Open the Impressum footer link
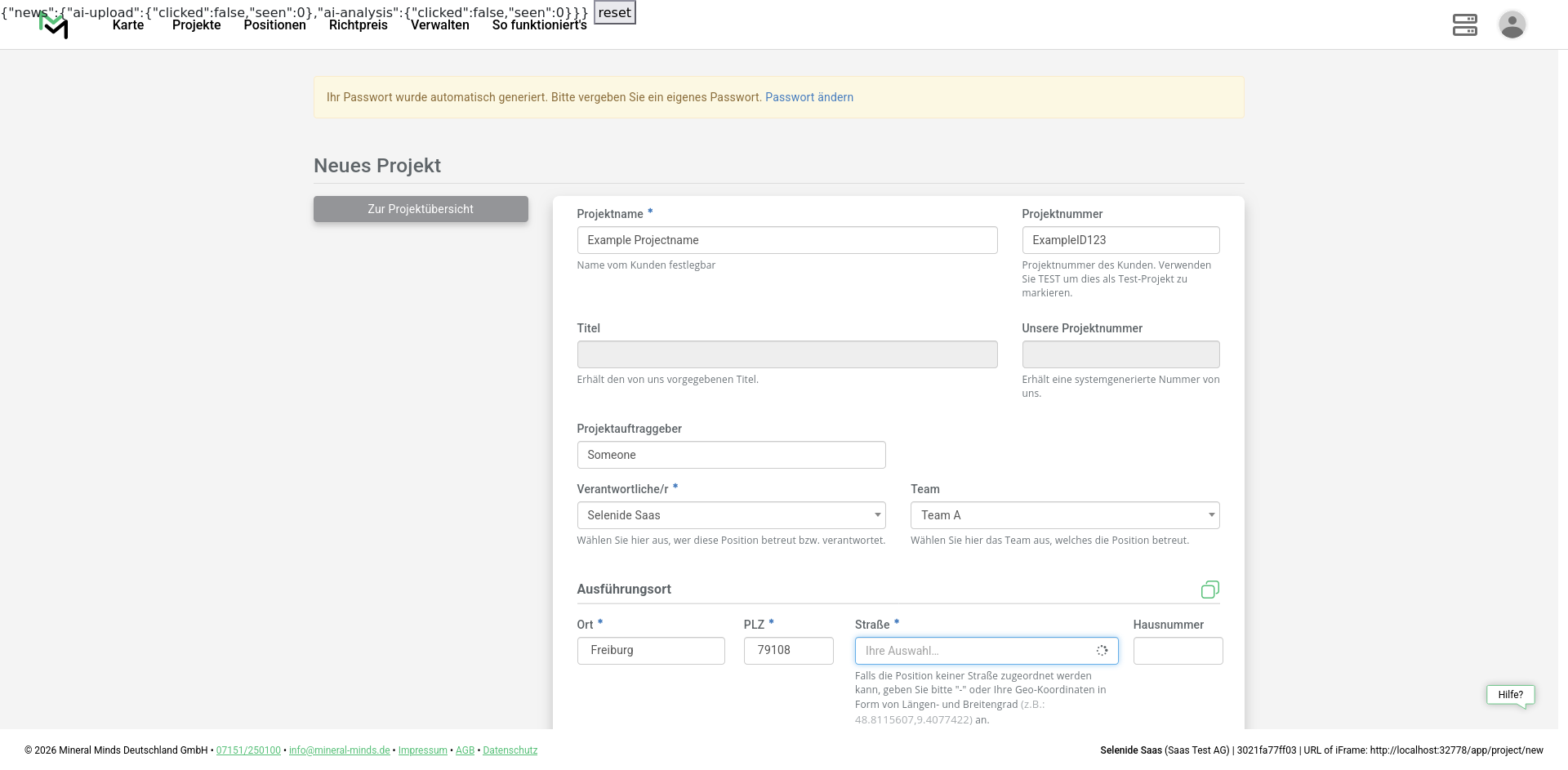The image size is (1568, 770). click(422, 750)
